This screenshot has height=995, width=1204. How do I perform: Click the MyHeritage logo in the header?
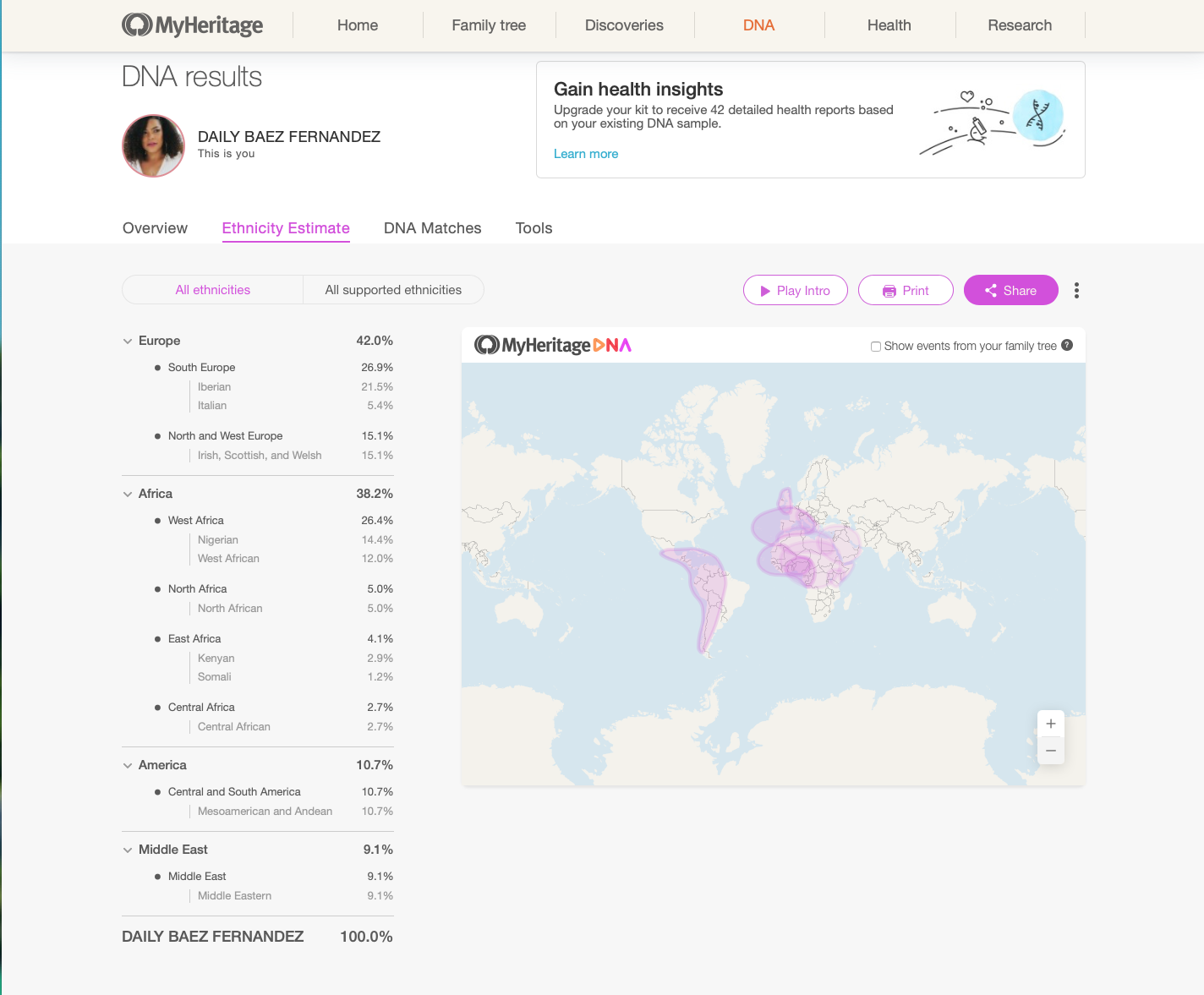click(x=192, y=25)
